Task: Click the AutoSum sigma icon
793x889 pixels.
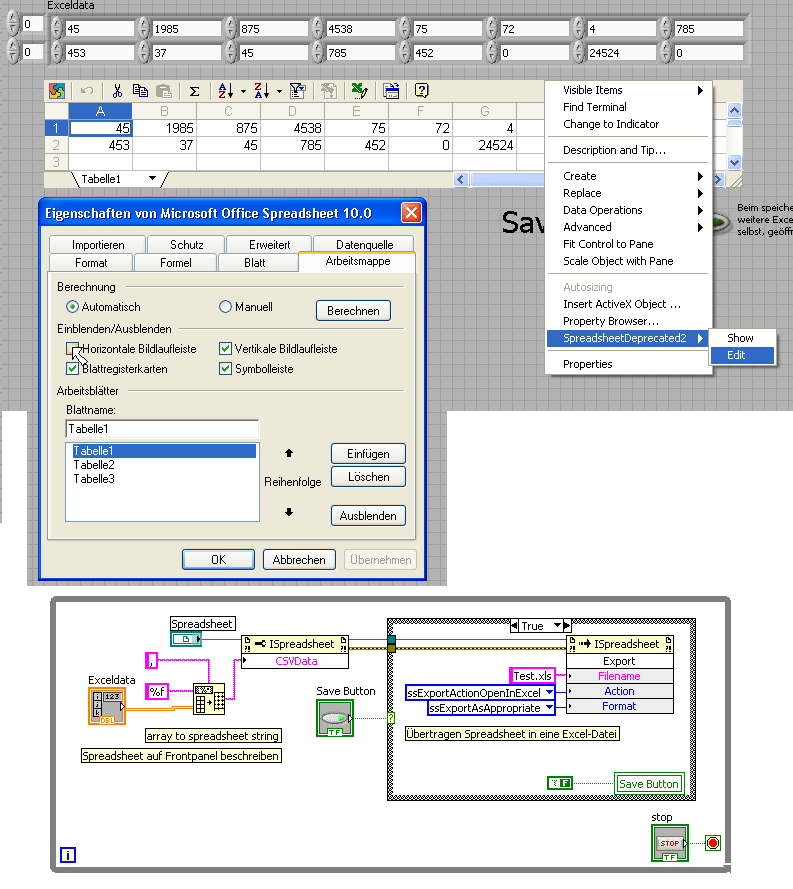Action: (x=194, y=91)
